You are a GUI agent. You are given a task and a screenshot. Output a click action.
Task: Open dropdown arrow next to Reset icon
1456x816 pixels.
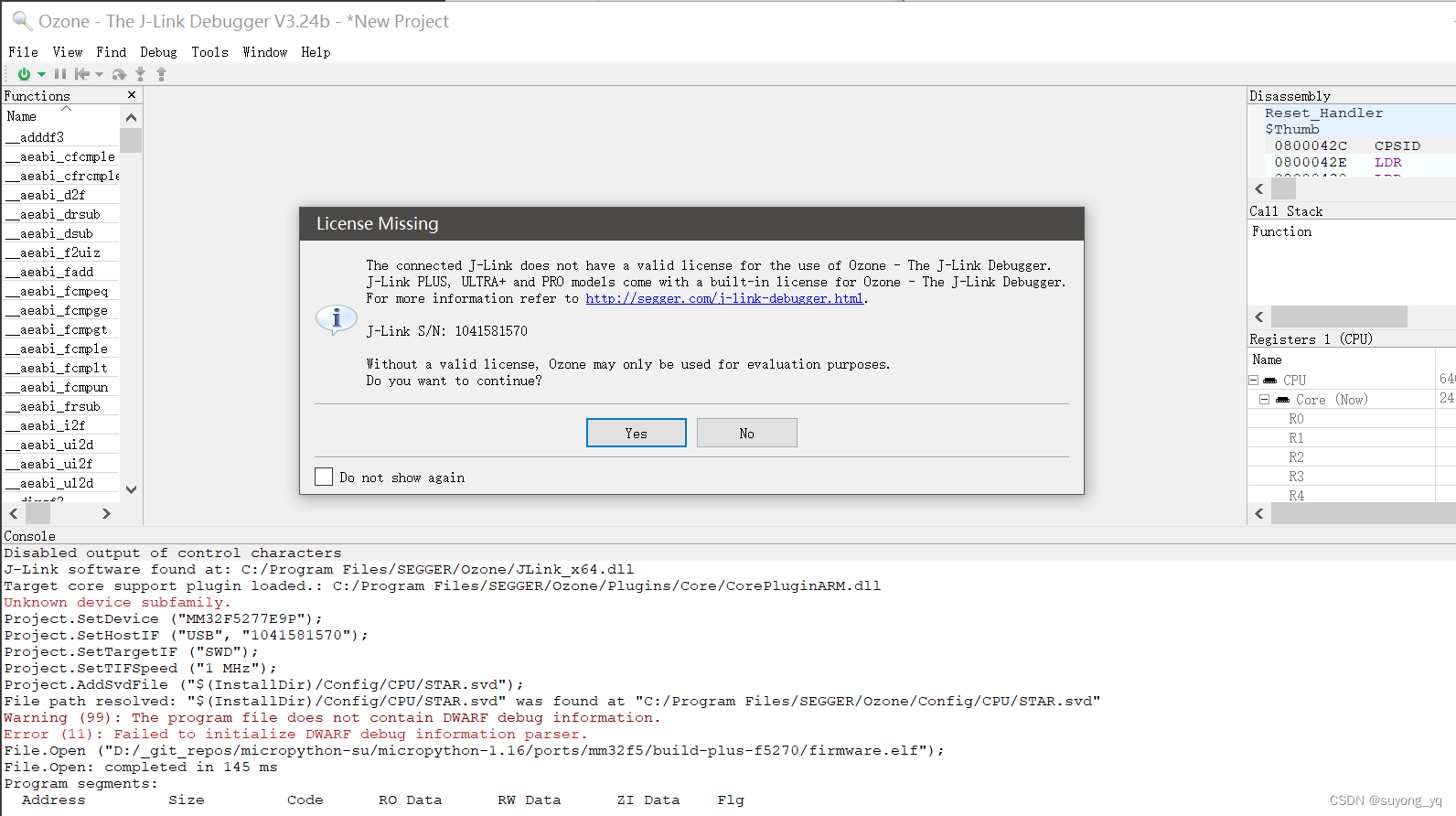(100, 75)
